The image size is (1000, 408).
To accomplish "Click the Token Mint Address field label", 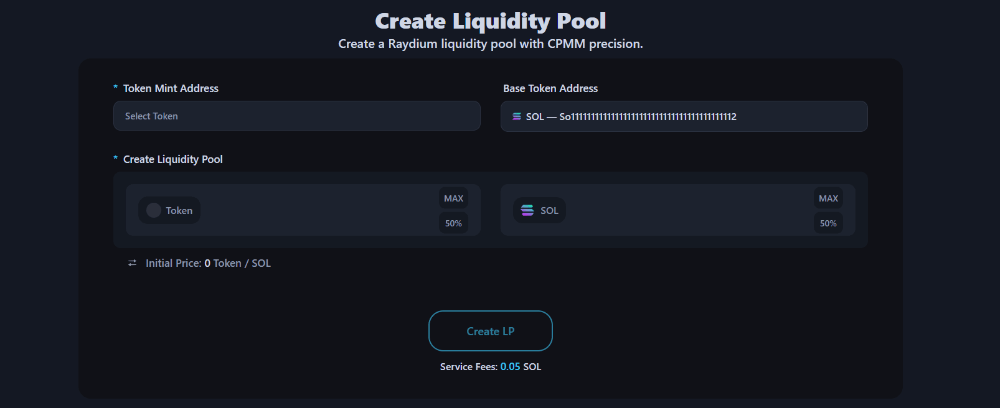I will 170,88.
